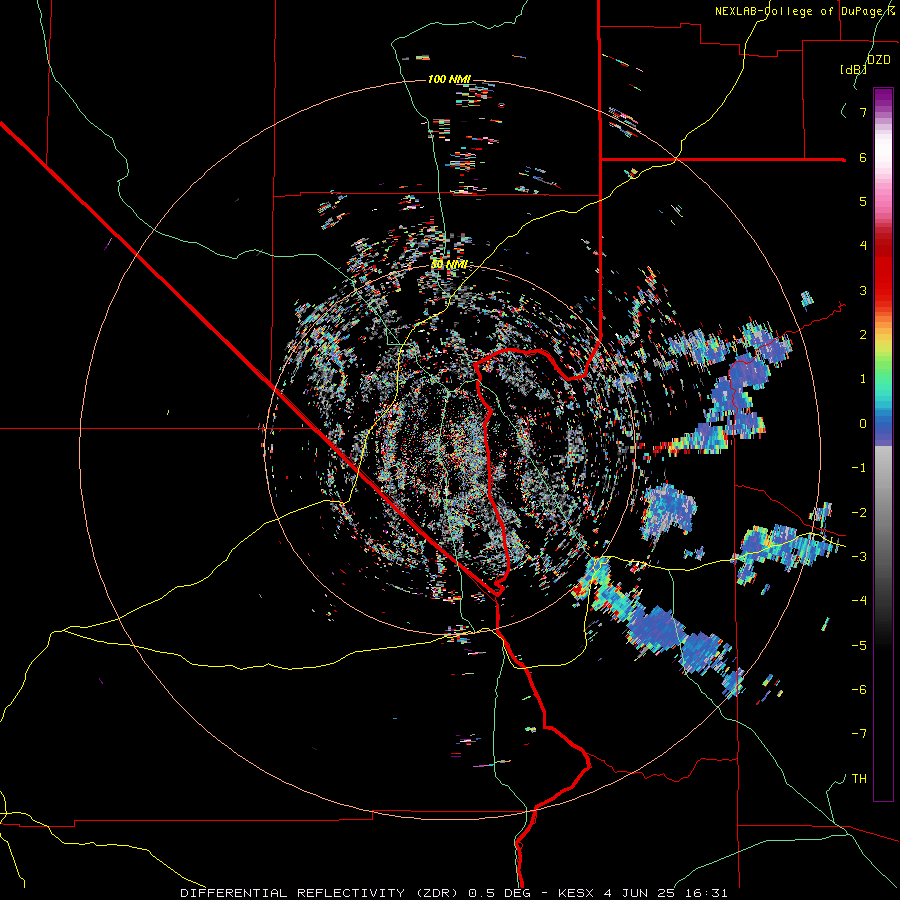Click the scale value 7
This screenshot has width=900, height=900.
click(x=863, y=112)
